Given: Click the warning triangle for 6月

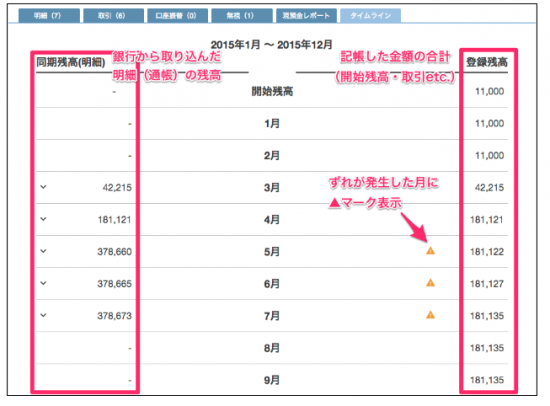Looking at the screenshot, I should pos(430,282).
